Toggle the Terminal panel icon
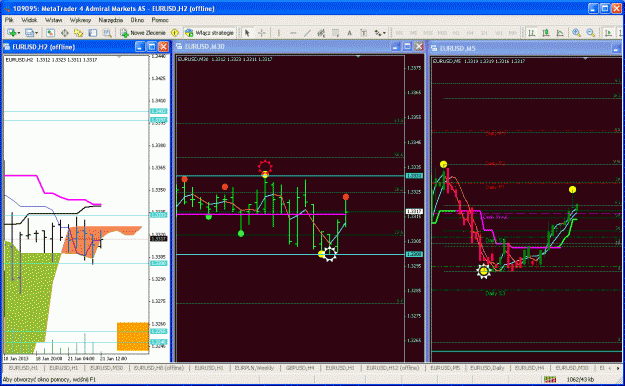 (92, 33)
